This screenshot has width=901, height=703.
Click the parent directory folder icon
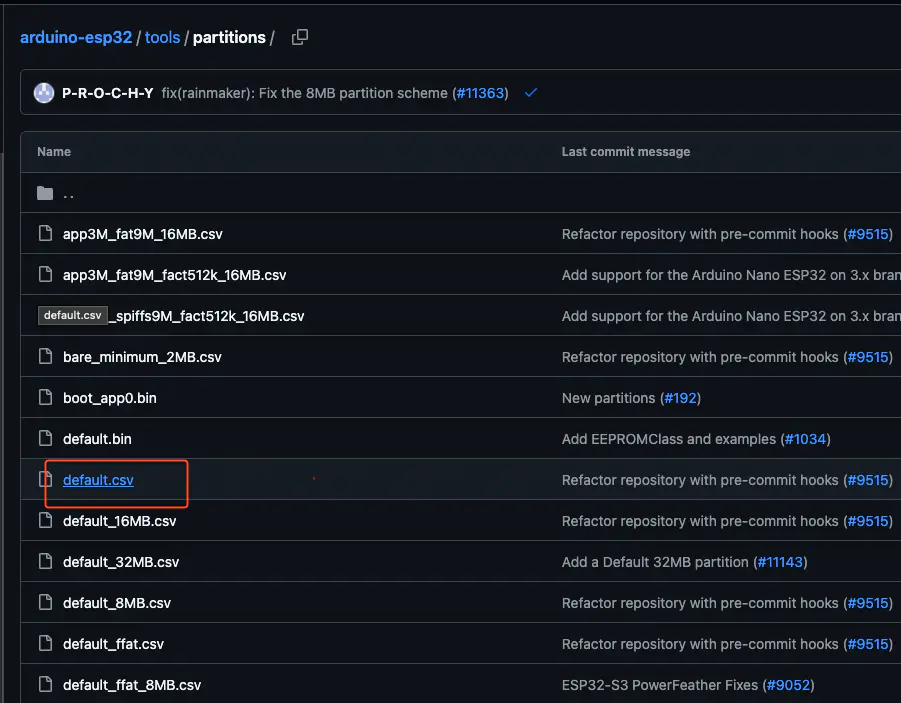click(44, 193)
